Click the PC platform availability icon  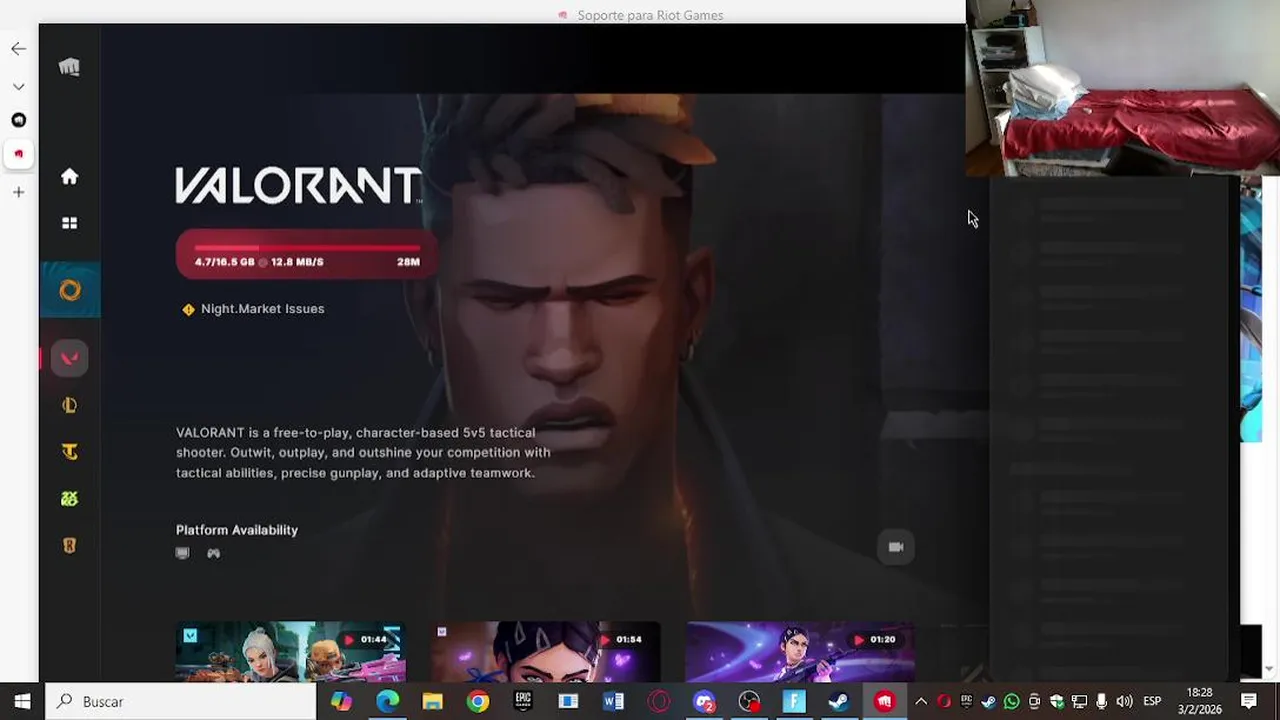[x=182, y=553]
